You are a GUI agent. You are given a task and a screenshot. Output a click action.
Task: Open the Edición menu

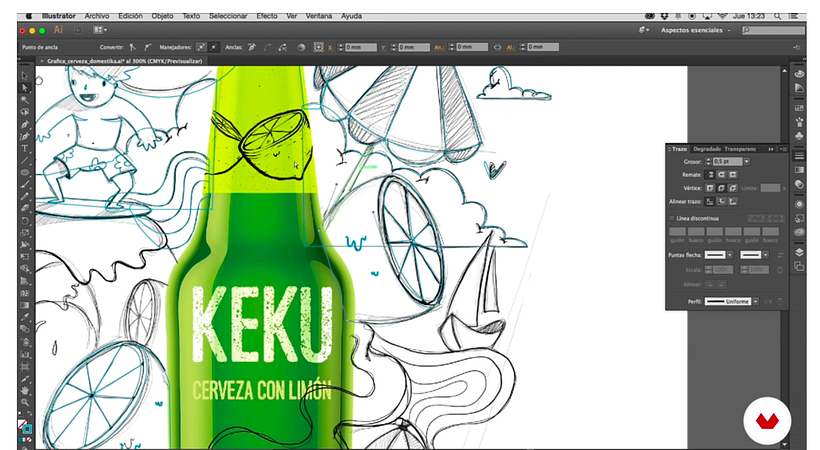130,16
